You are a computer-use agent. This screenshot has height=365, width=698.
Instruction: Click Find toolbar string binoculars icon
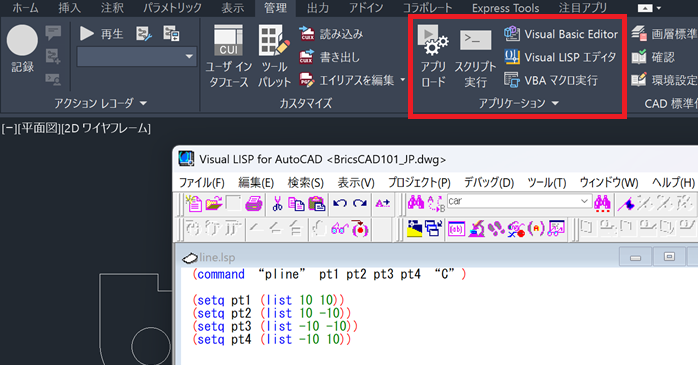(602, 203)
